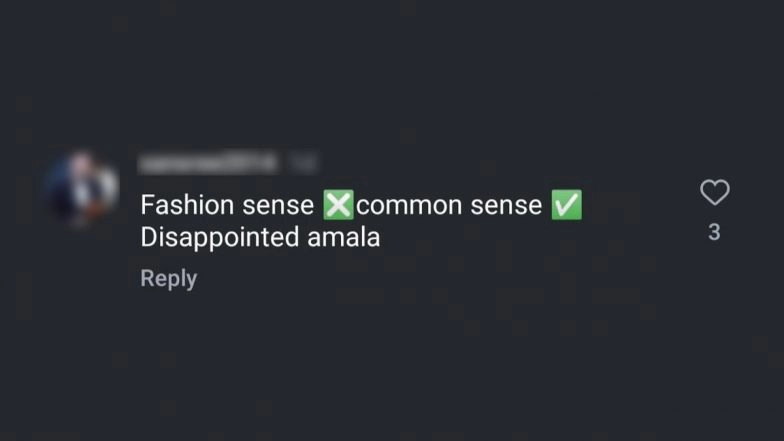Reply to the Disappointed amala comment
Screen dimensions: 784x441
168,278
